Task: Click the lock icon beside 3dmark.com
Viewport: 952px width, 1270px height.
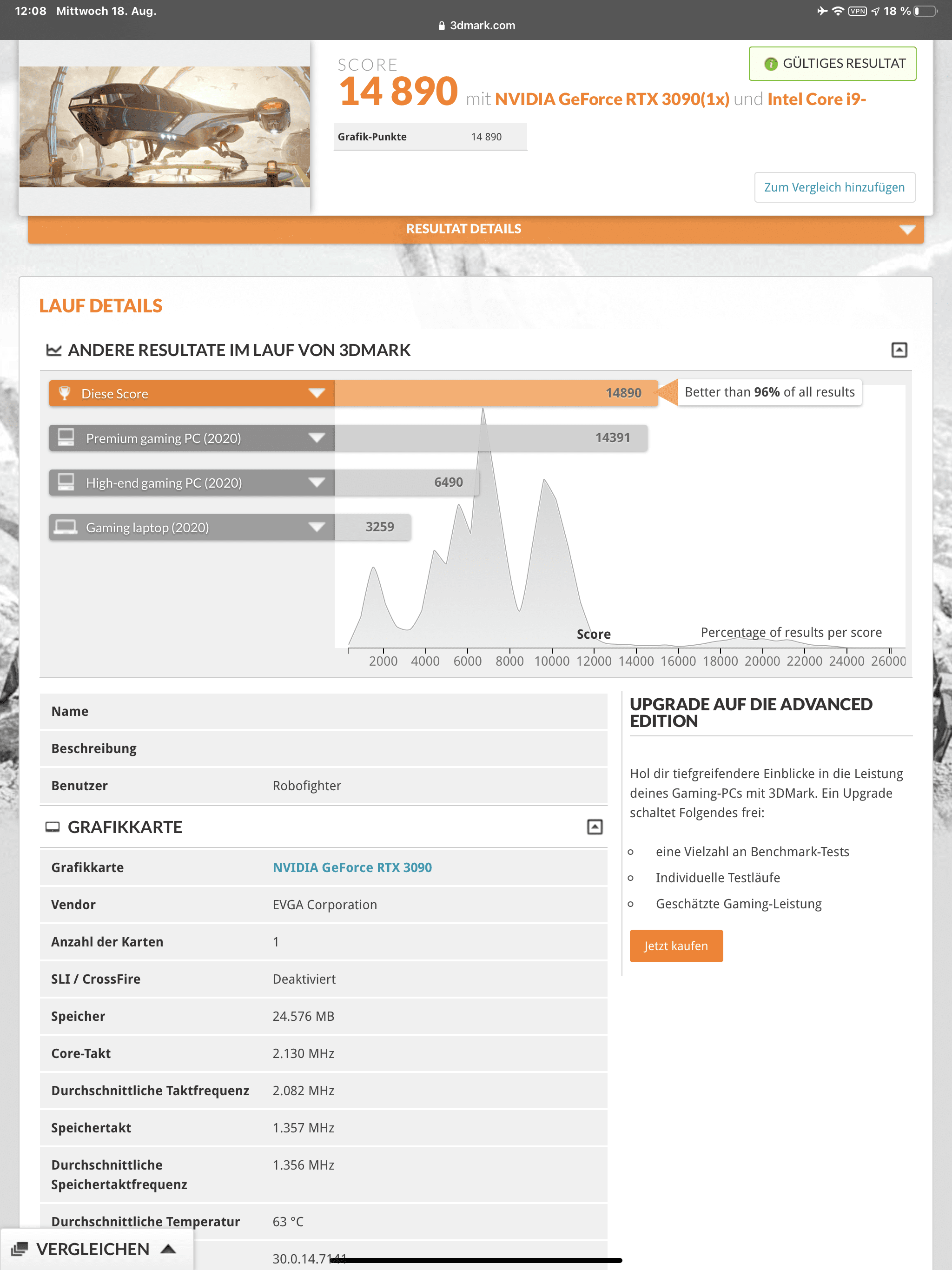Action: (x=442, y=25)
